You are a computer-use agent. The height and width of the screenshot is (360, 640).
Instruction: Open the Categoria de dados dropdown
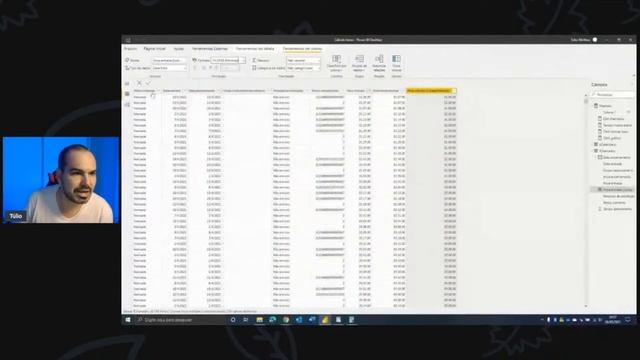(x=303, y=68)
